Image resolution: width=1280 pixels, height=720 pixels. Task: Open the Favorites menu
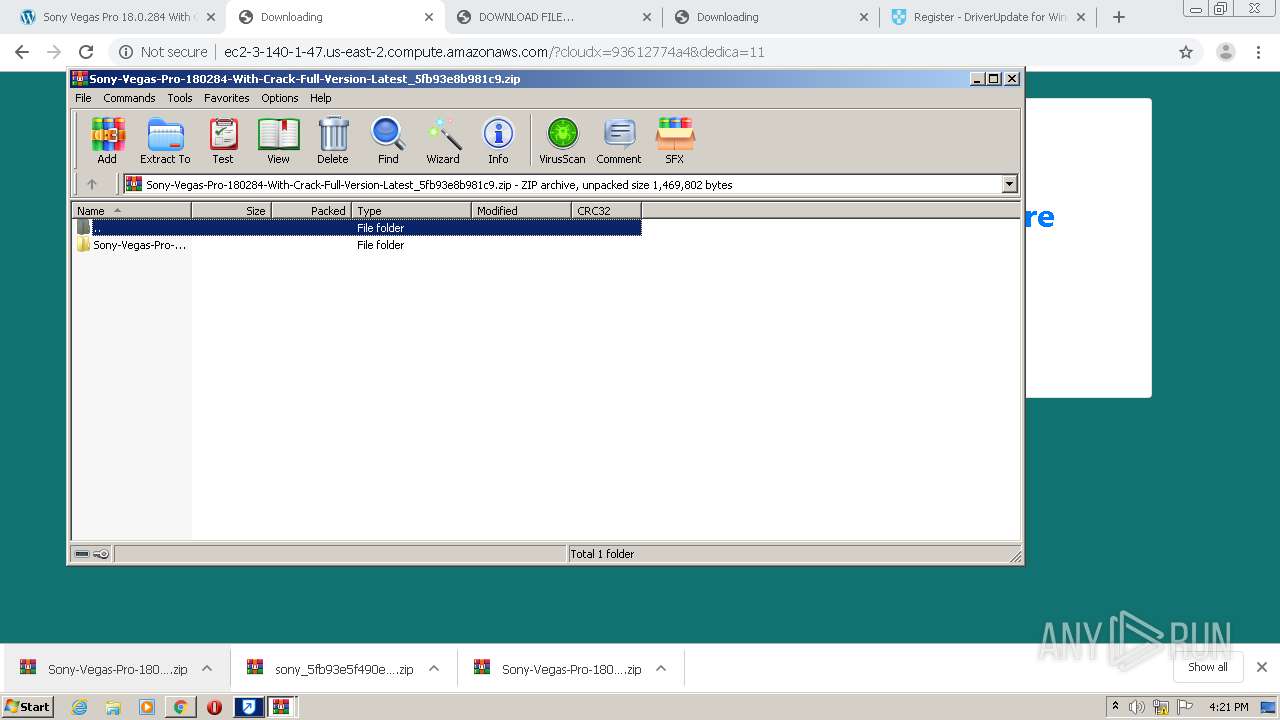point(227,98)
